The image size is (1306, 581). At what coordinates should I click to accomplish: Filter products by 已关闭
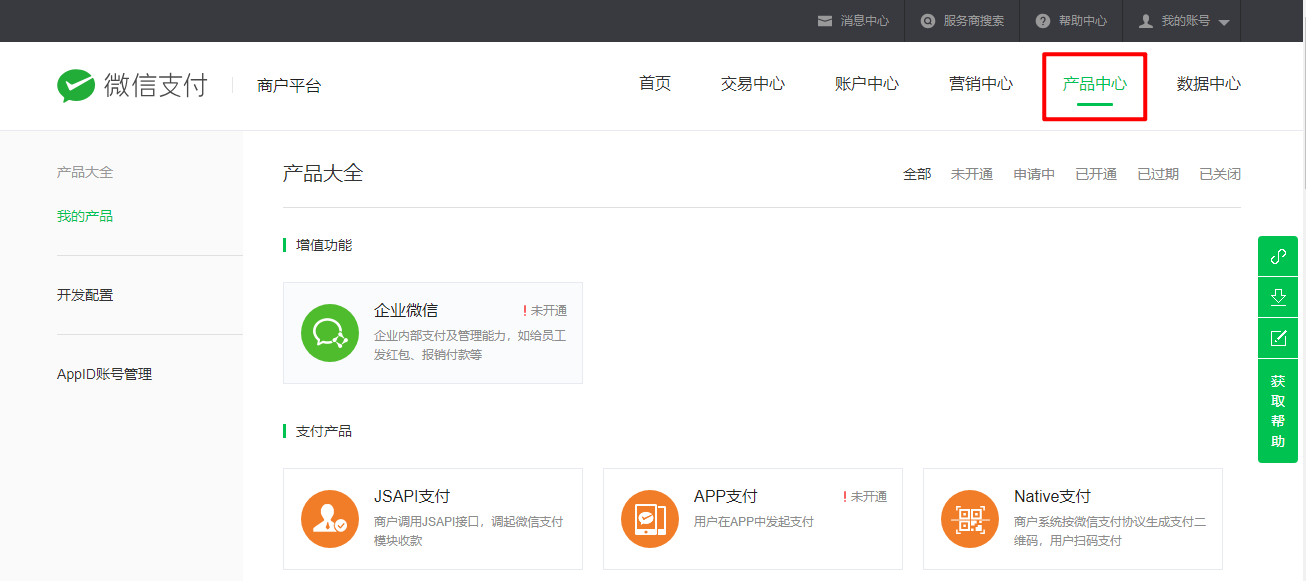point(1220,174)
